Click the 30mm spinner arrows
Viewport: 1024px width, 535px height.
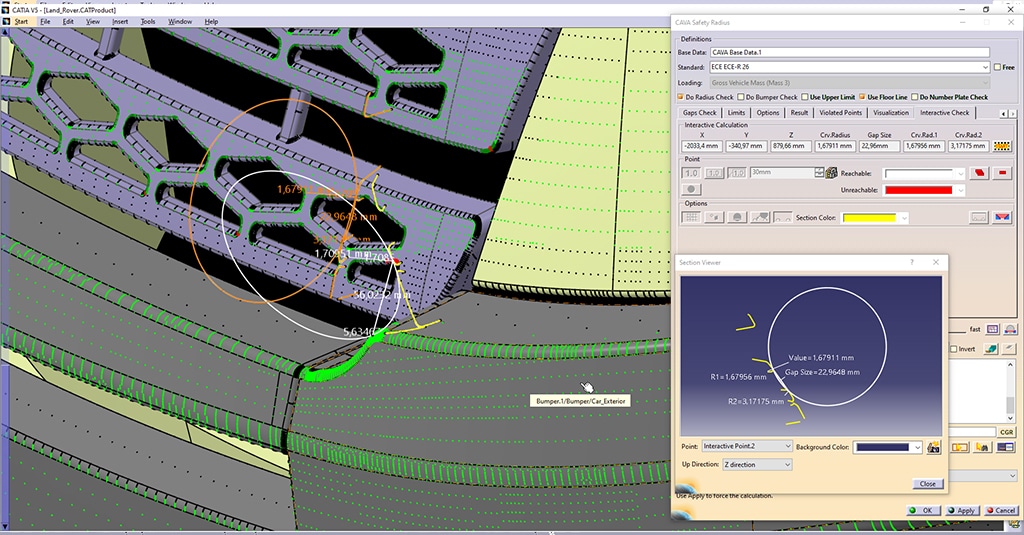coord(819,172)
